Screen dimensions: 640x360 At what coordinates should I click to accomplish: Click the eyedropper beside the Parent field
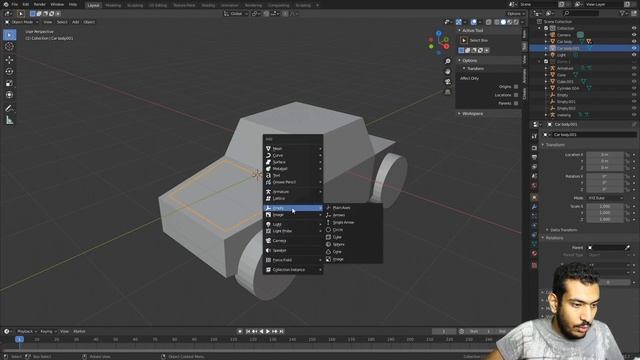point(627,247)
